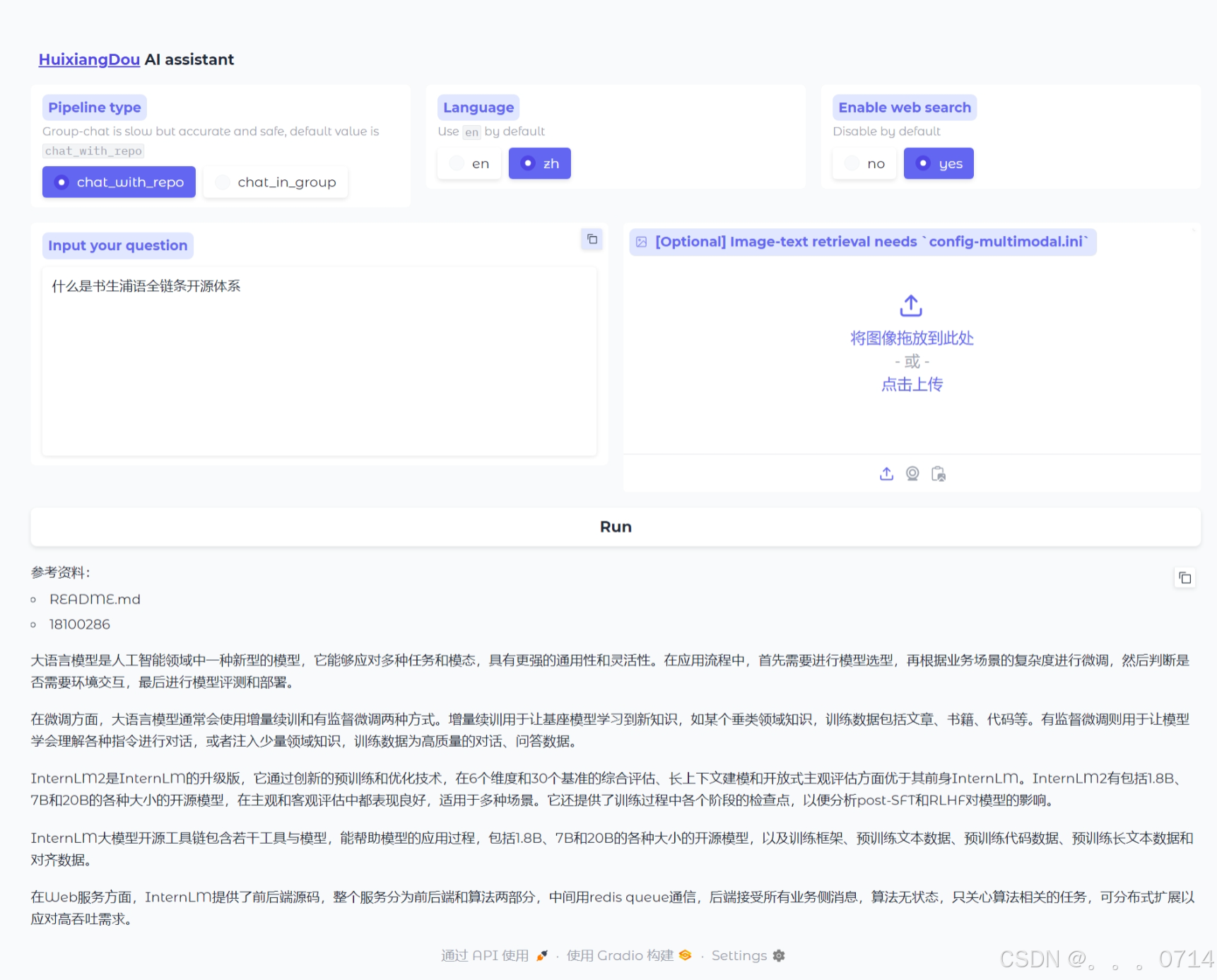Click the README.md reference item

[x=94, y=598]
